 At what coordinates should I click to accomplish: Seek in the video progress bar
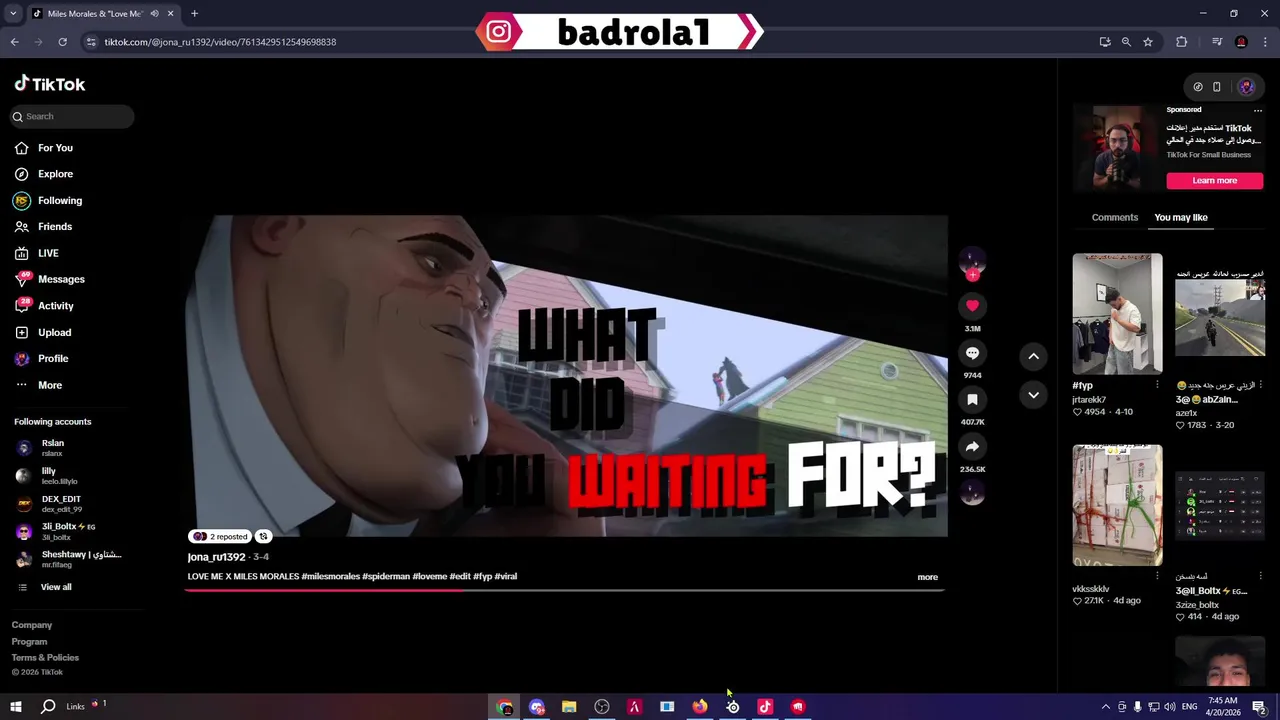click(x=565, y=590)
